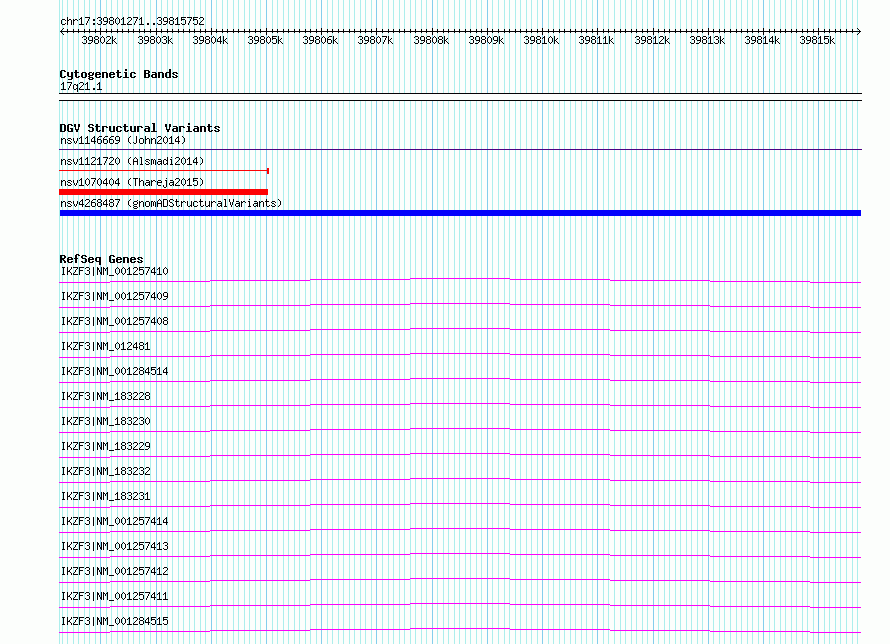The width and height of the screenshot is (890, 644).
Task: Click the thin red nsv1121720 variant line
Action: click(163, 170)
